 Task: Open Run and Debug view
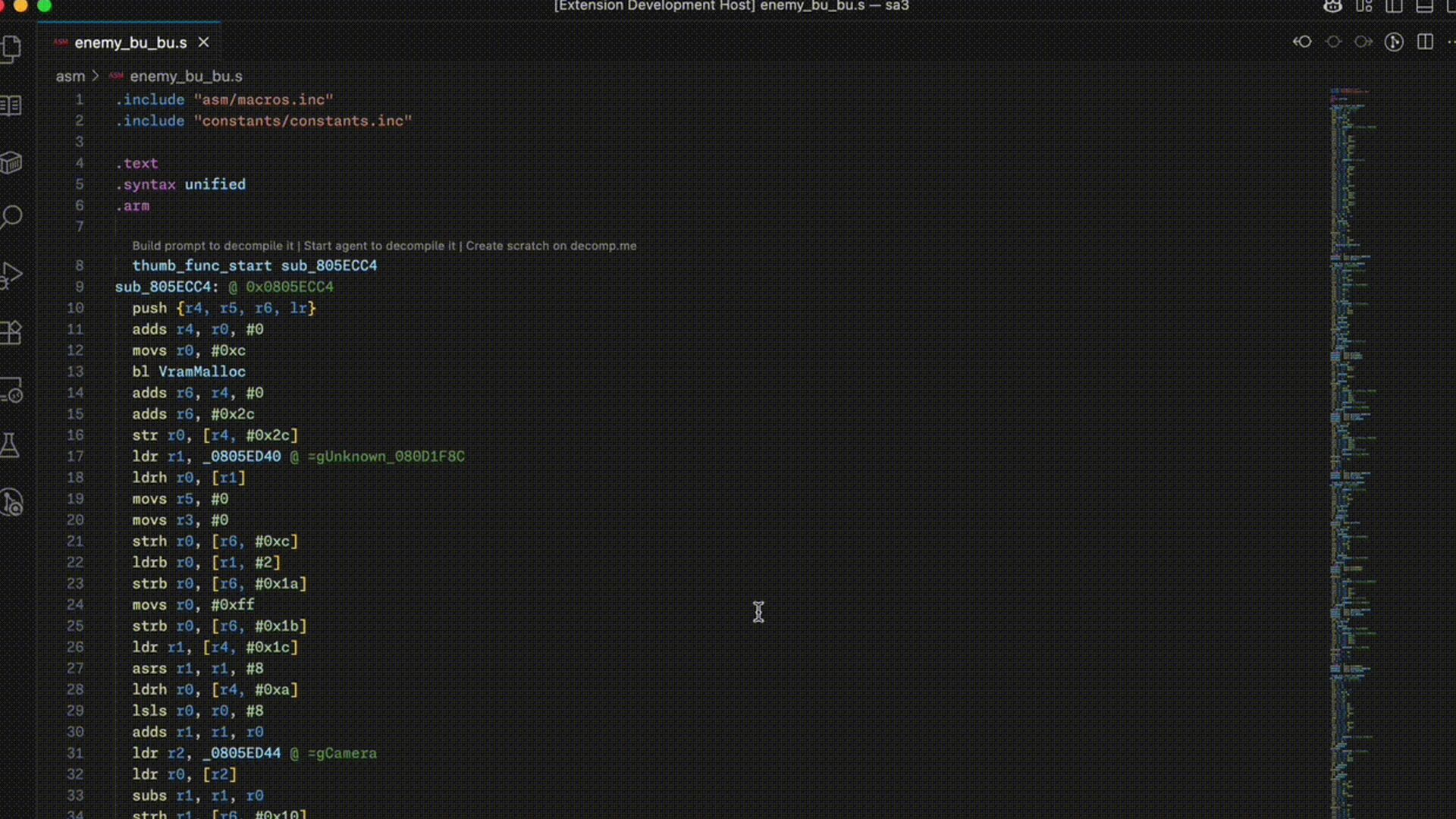coord(11,275)
